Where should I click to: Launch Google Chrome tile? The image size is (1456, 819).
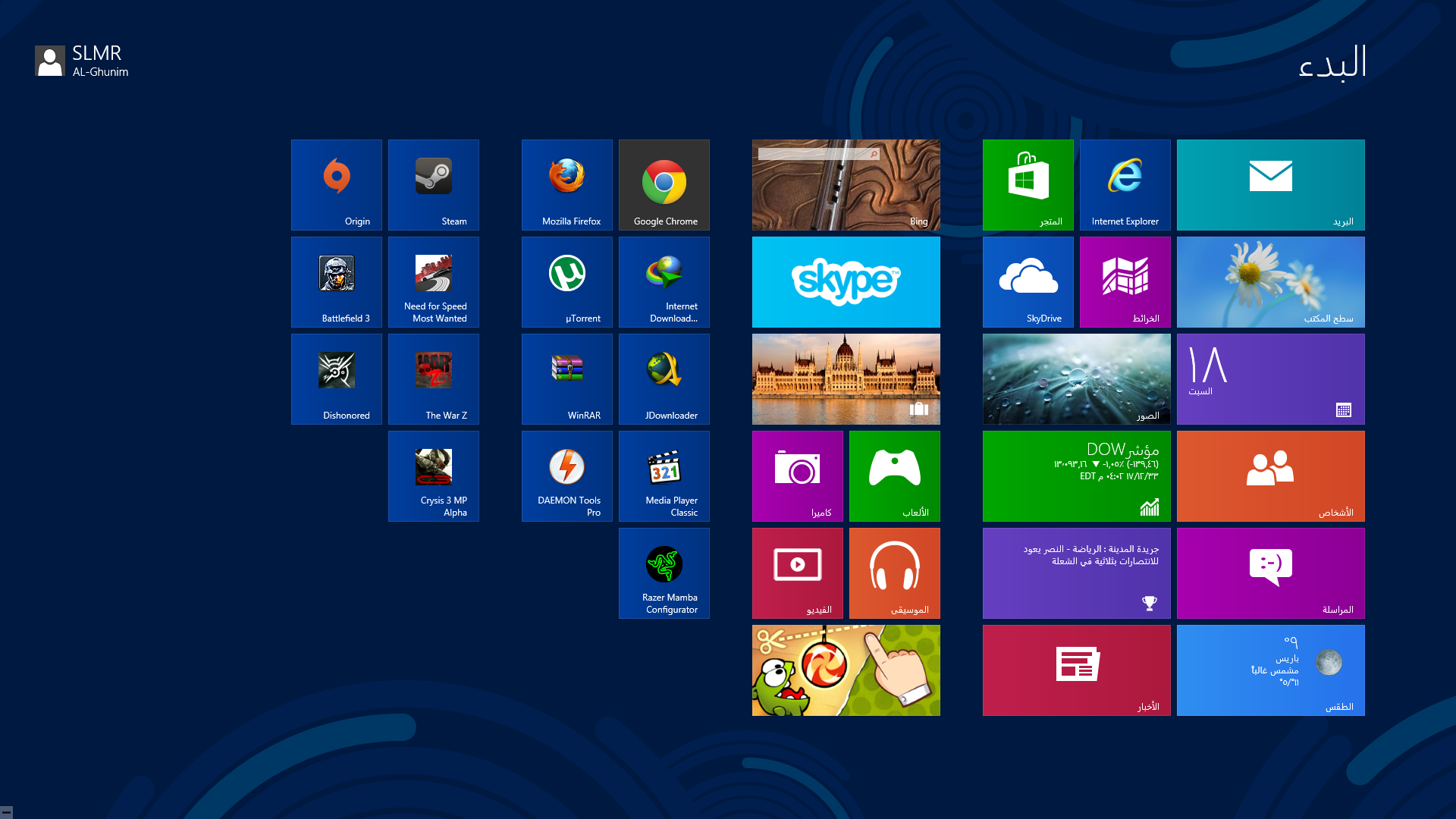click(664, 184)
